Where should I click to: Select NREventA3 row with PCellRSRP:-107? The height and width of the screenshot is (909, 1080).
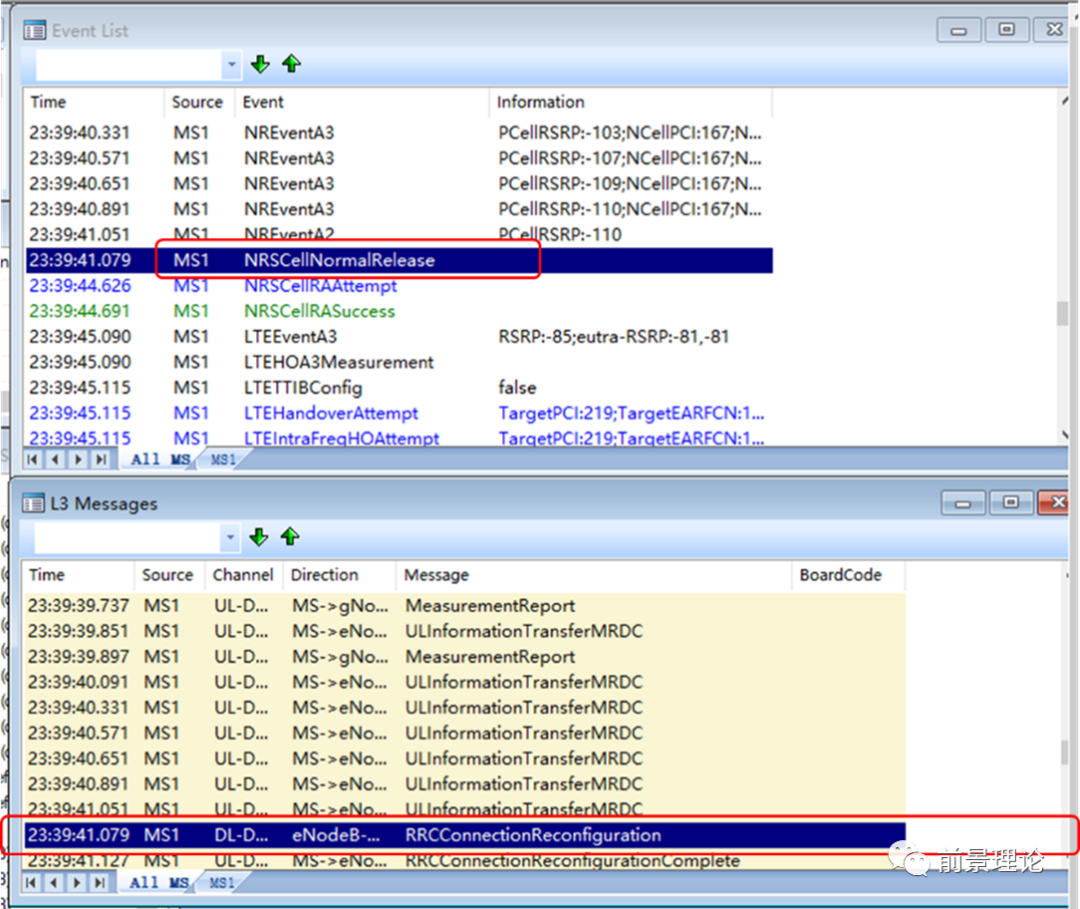(399, 158)
